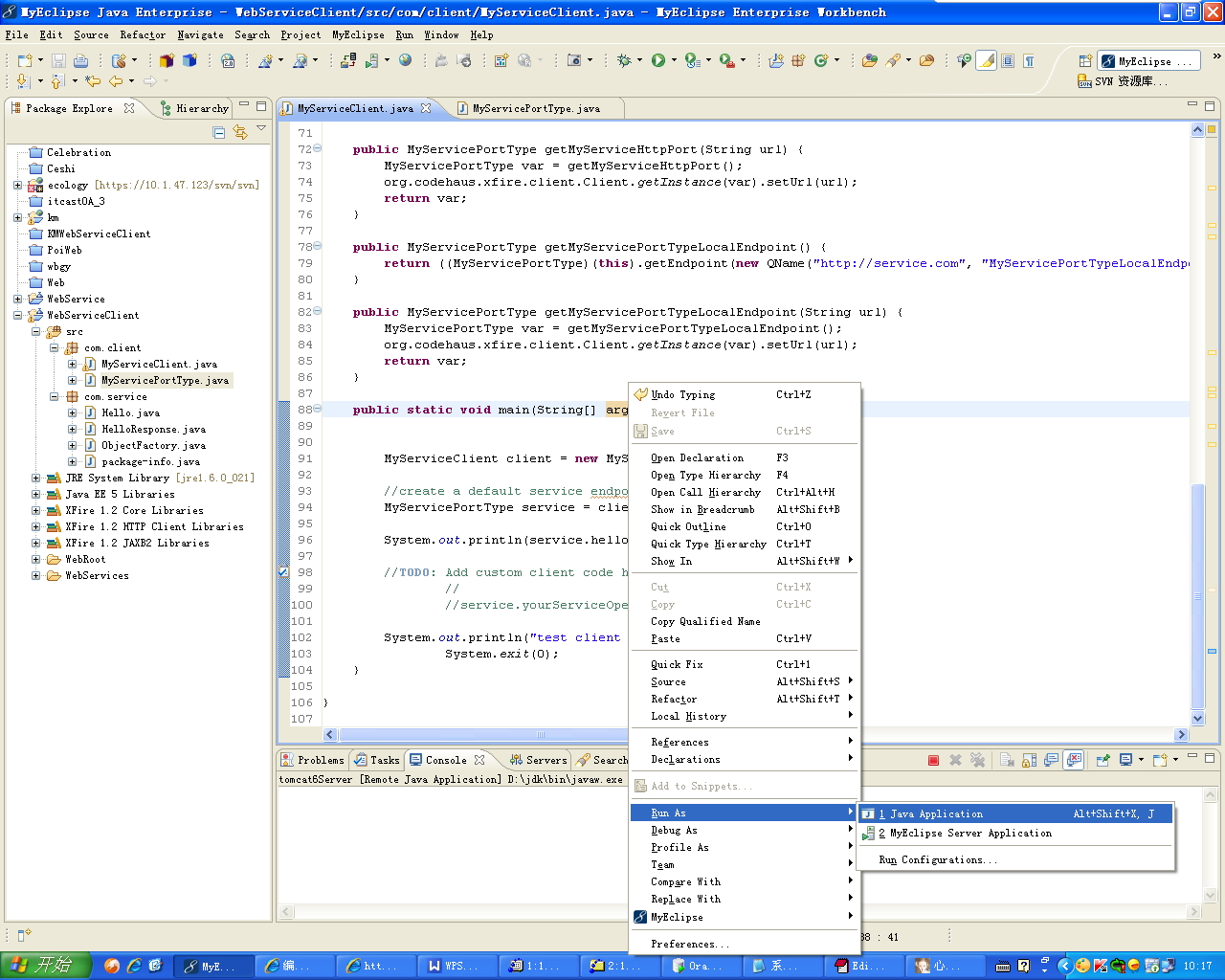The width and height of the screenshot is (1225, 980).
Task: Expand the WebService project node
Action: [x=18, y=299]
